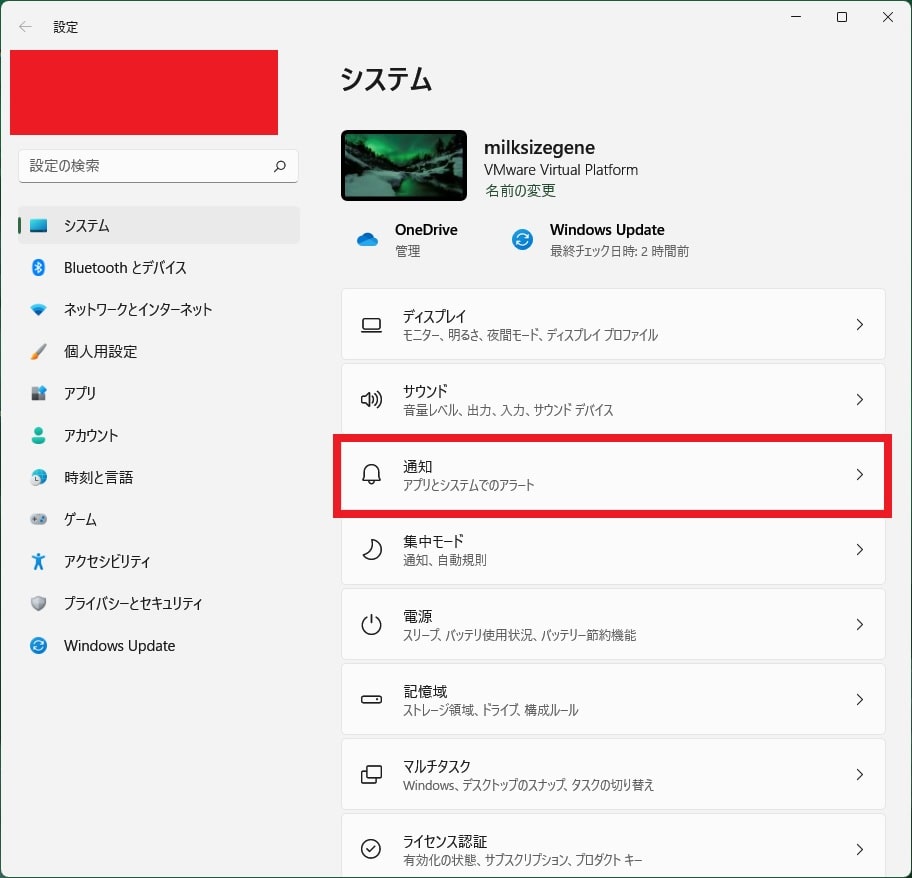Image resolution: width=912 pixels, height=878 pixels.
Task: Open Bluetooth とデバイス category
Action: pyautogui.click(x=159, y=267)
